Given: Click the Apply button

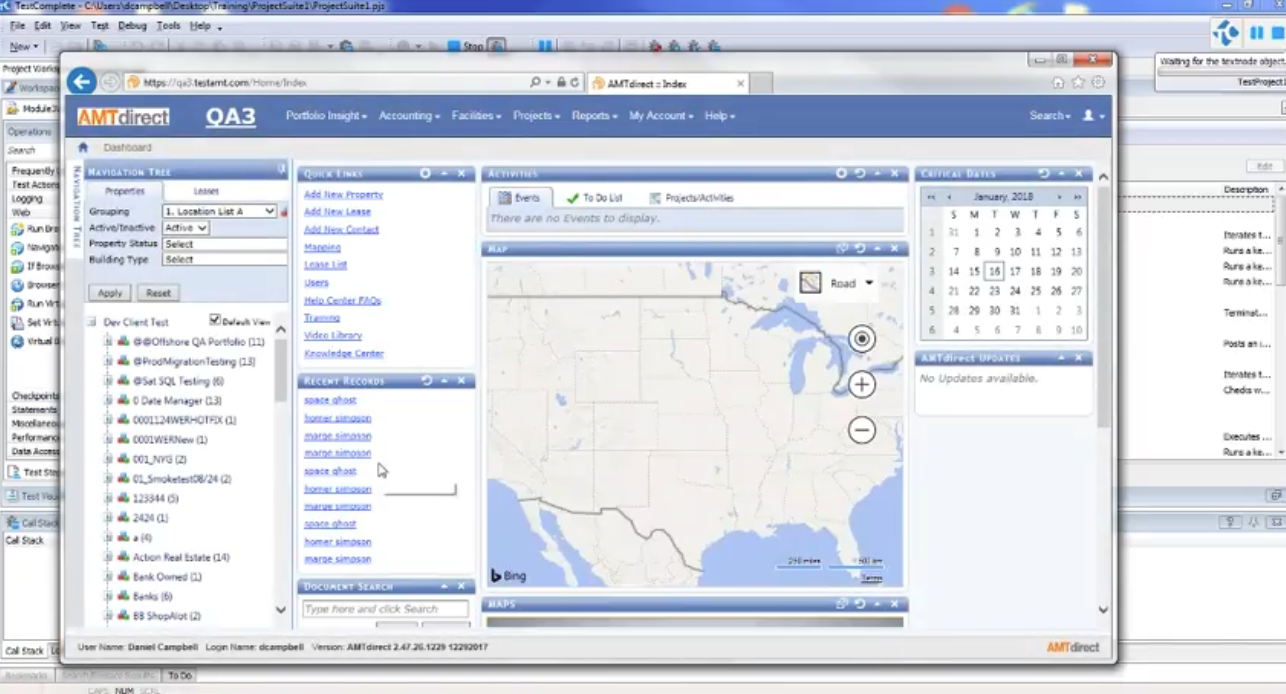Looking at the screenshot, I should [109, 293].
